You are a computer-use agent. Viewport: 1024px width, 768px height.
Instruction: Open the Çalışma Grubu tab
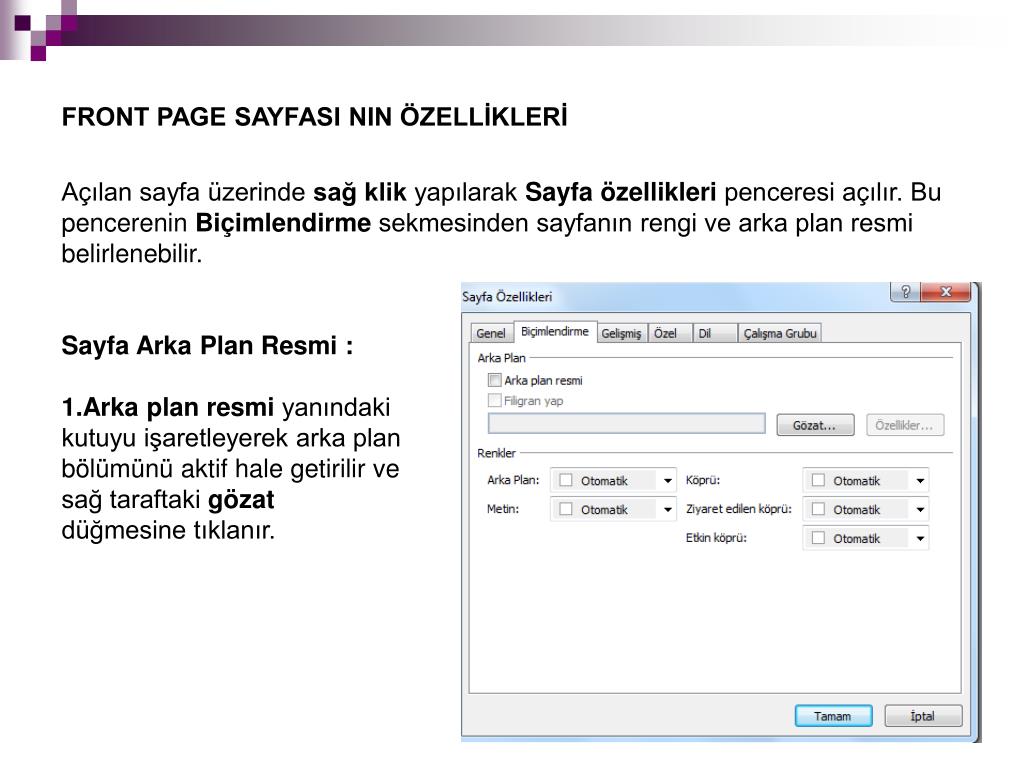[x=780, y=333]
